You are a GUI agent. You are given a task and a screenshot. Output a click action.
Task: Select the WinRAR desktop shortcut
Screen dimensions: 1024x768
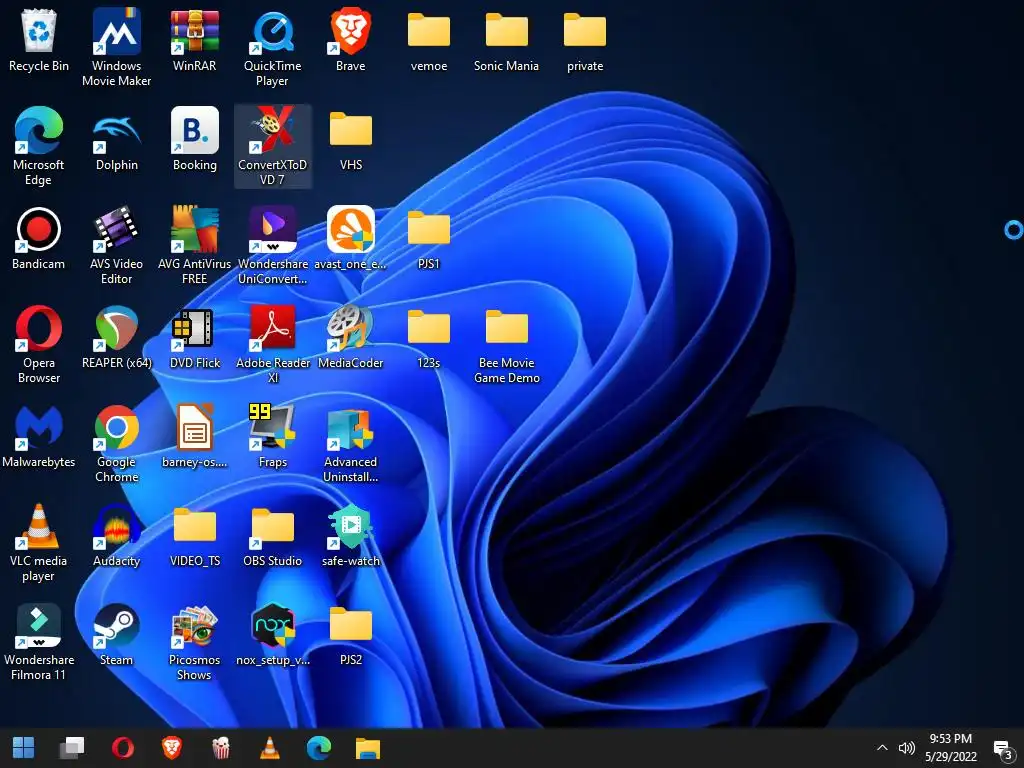pos(195,40)
